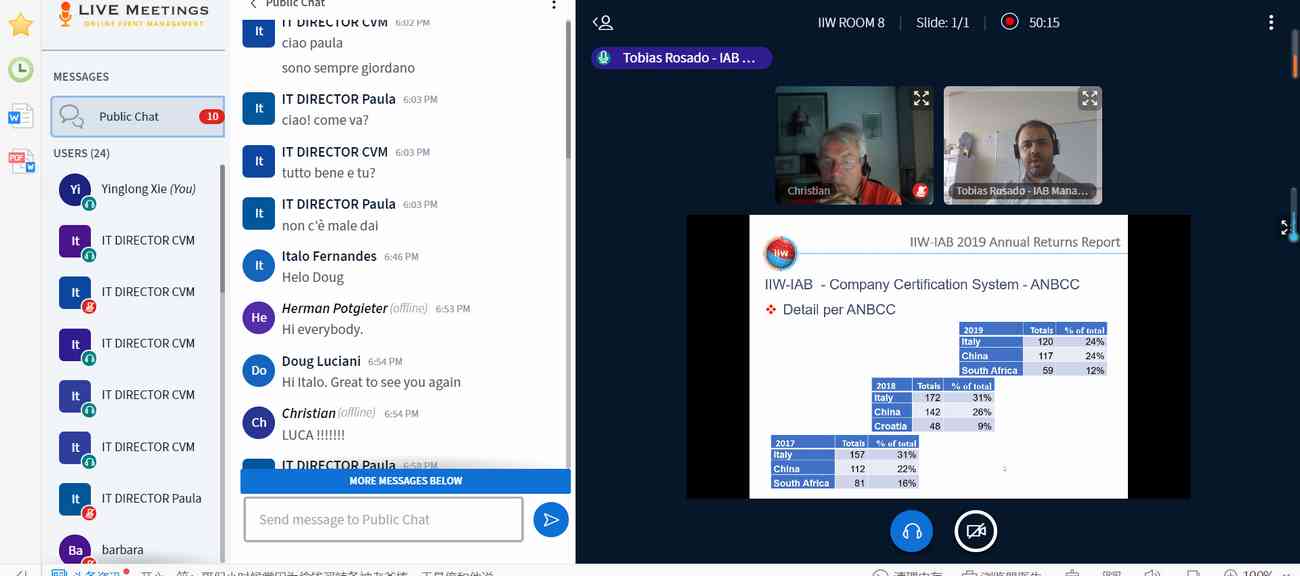Click Christian's webcam video thumbnail
1300x576 pixels.
854,145
